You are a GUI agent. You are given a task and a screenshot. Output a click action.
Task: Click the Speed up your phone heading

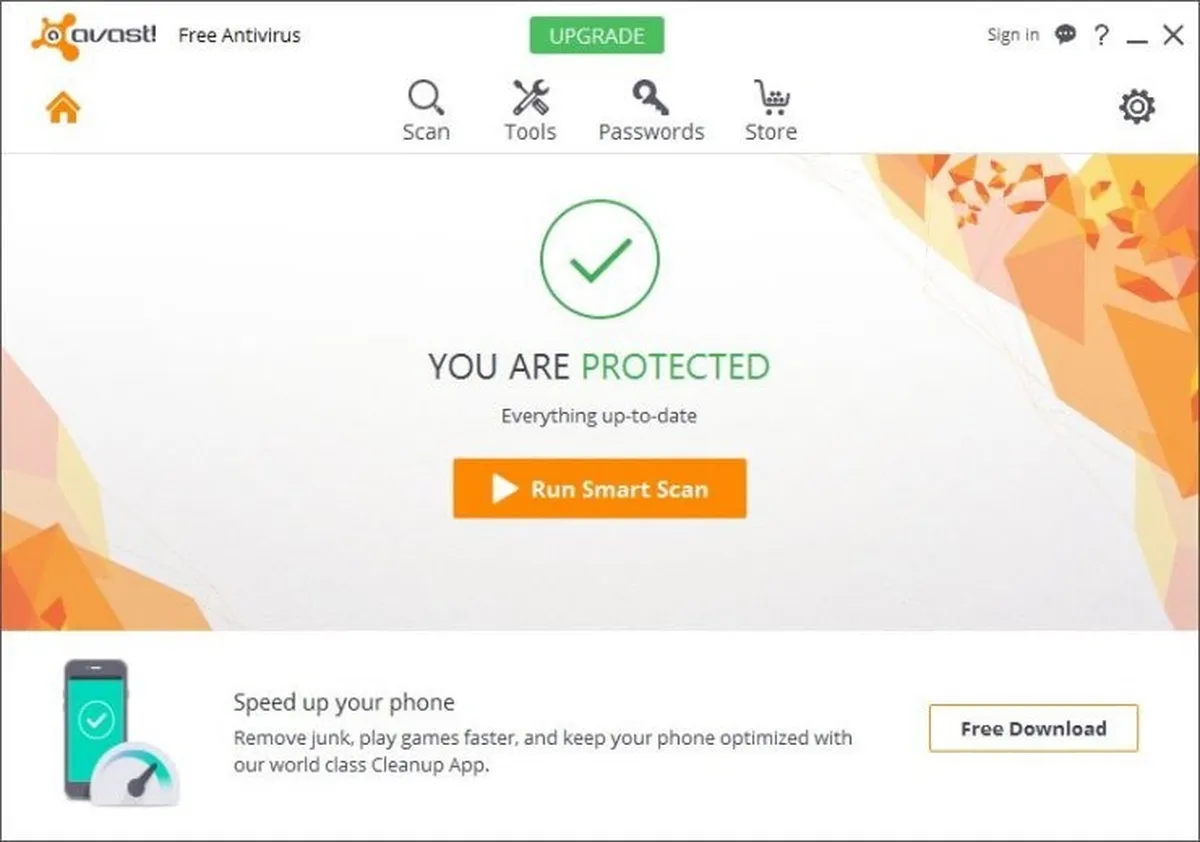344,702
